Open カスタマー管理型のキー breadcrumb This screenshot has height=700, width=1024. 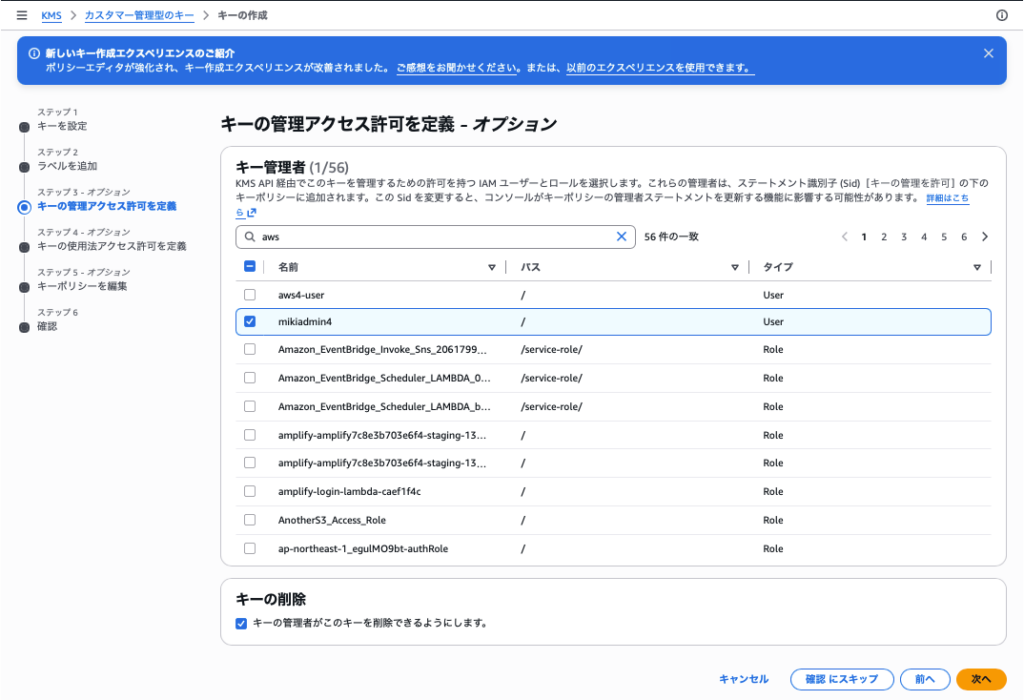coord(139,15)
